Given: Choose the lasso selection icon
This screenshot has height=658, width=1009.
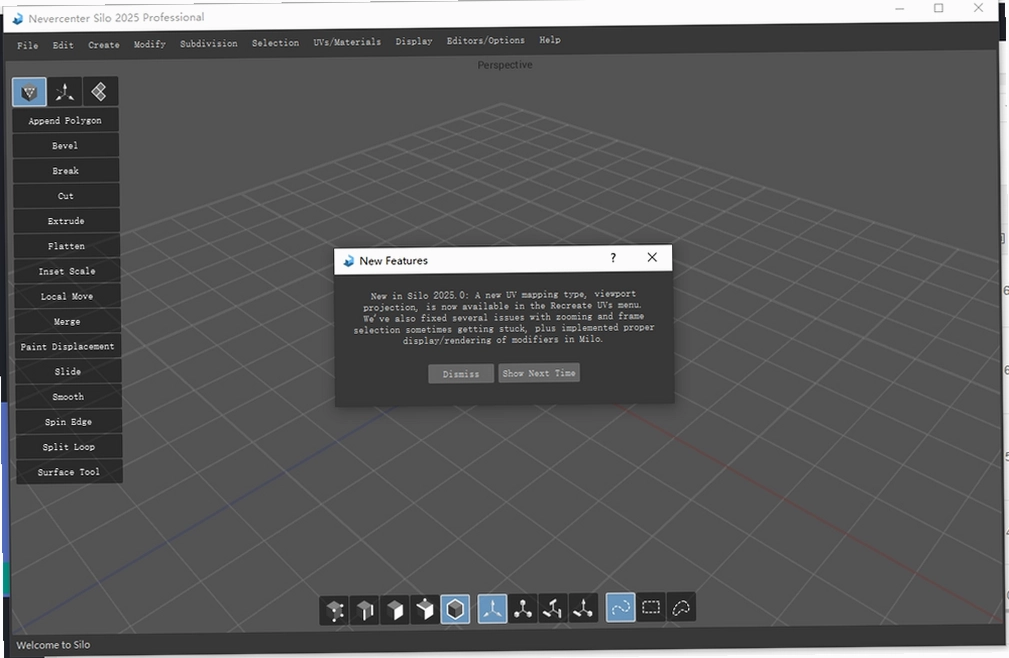Looking at the screenshot, I should (681, 607).
